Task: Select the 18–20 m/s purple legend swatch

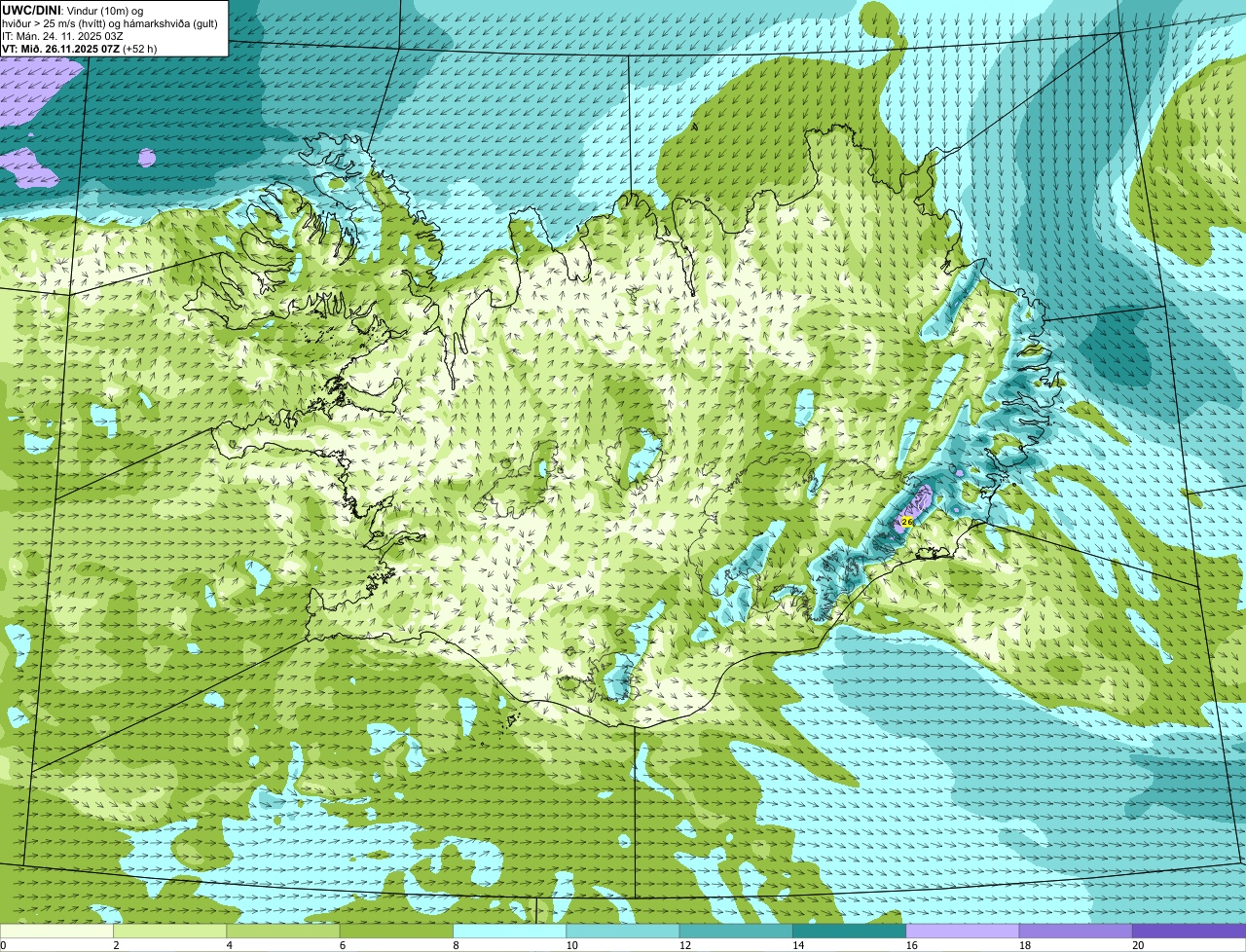Action: click(1076, 931)
